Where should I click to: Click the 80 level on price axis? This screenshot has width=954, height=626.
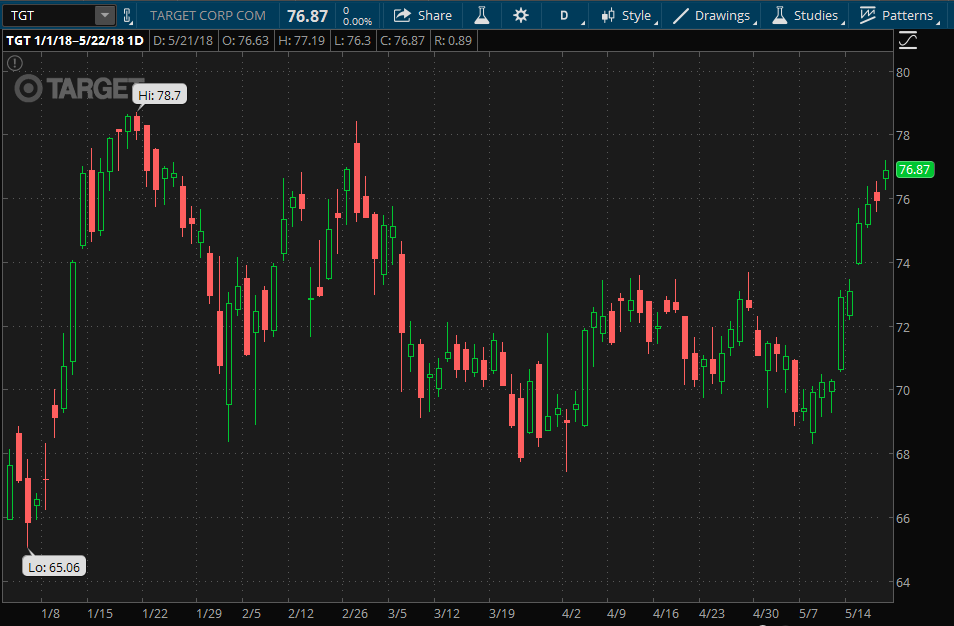click(903, 72)
